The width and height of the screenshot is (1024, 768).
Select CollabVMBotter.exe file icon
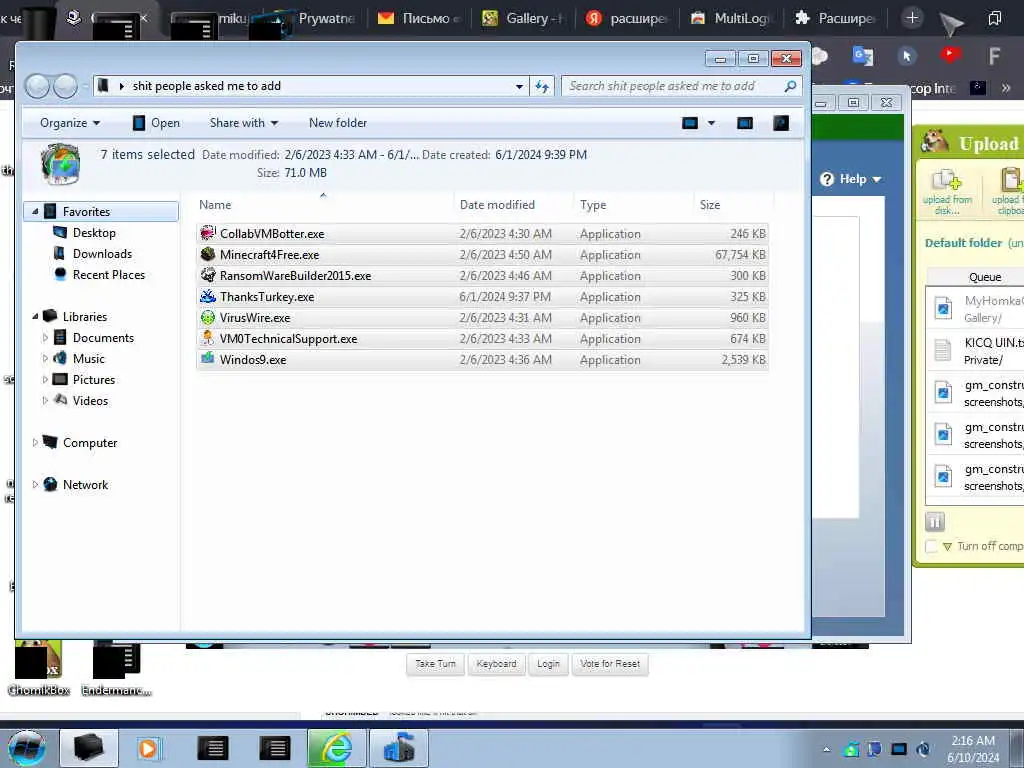pyautogui.click(x=208, y=233)
